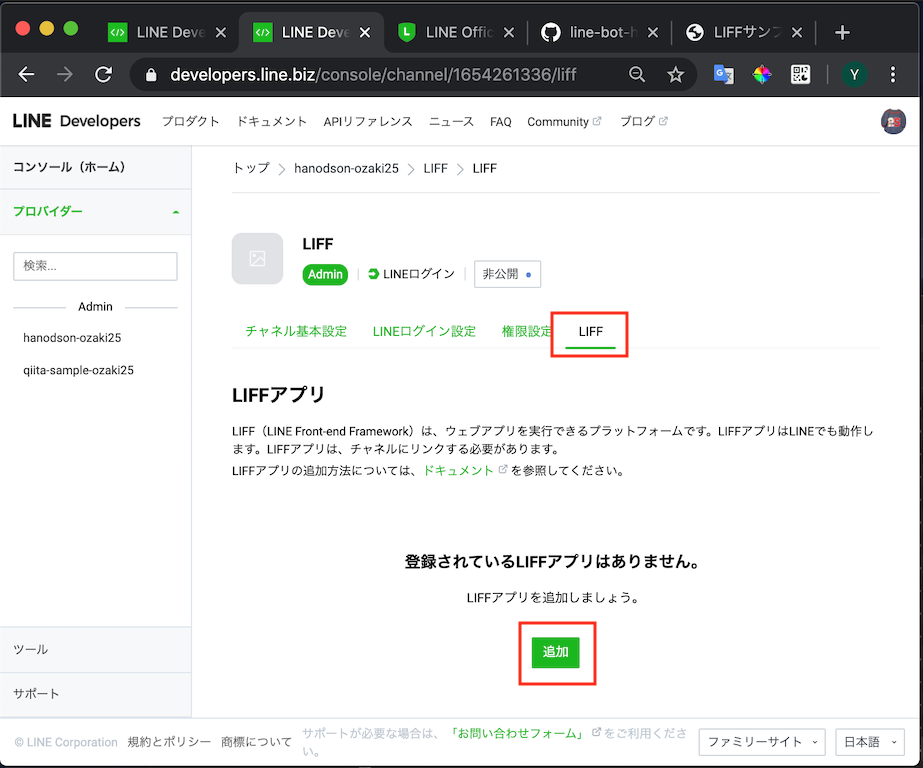This screenshot has width=923, height=768.
Task: Close the LIFFサンプ tab
Action: coord(796,33)
